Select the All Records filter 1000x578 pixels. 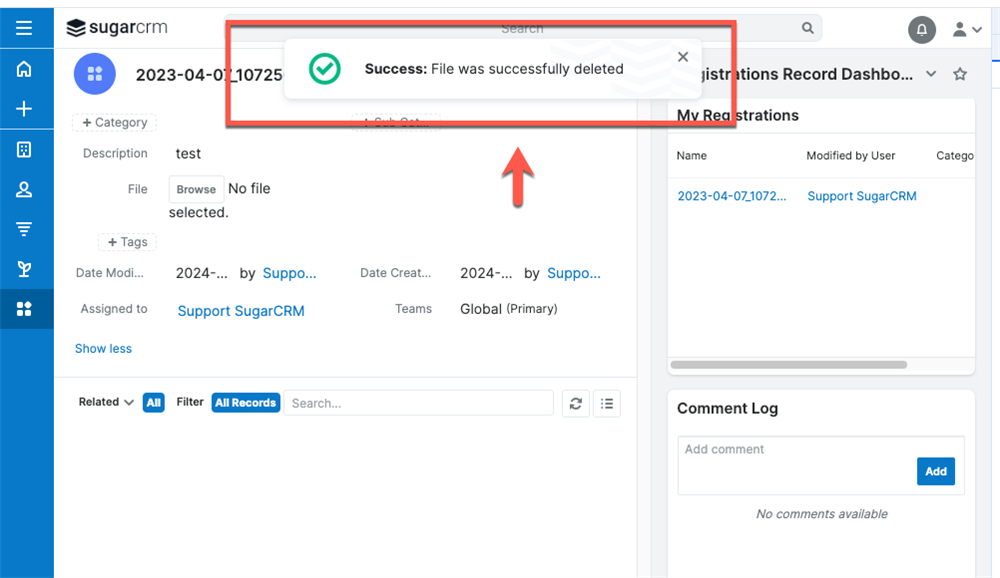pyautogui.click(x=246, y=403)
